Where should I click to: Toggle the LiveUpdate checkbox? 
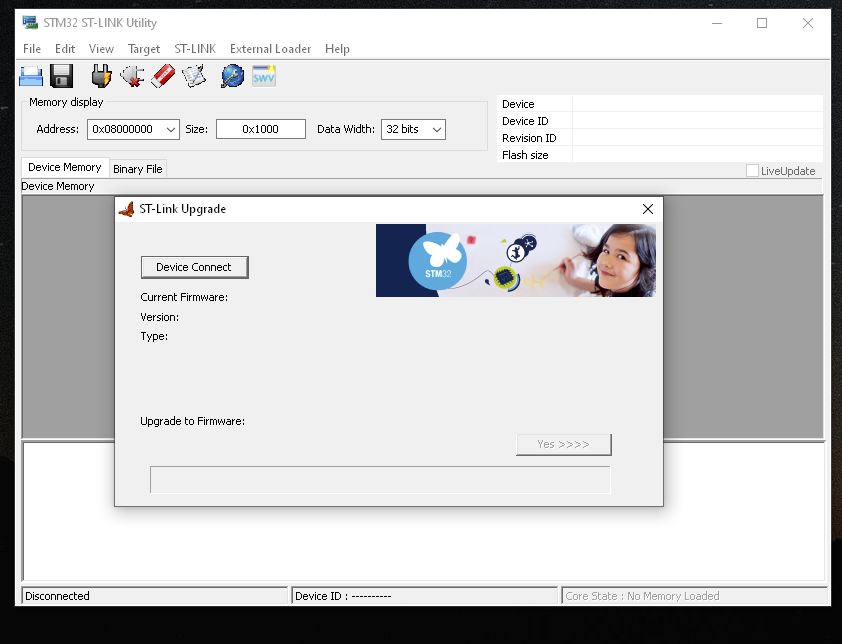tap(752, 171)
